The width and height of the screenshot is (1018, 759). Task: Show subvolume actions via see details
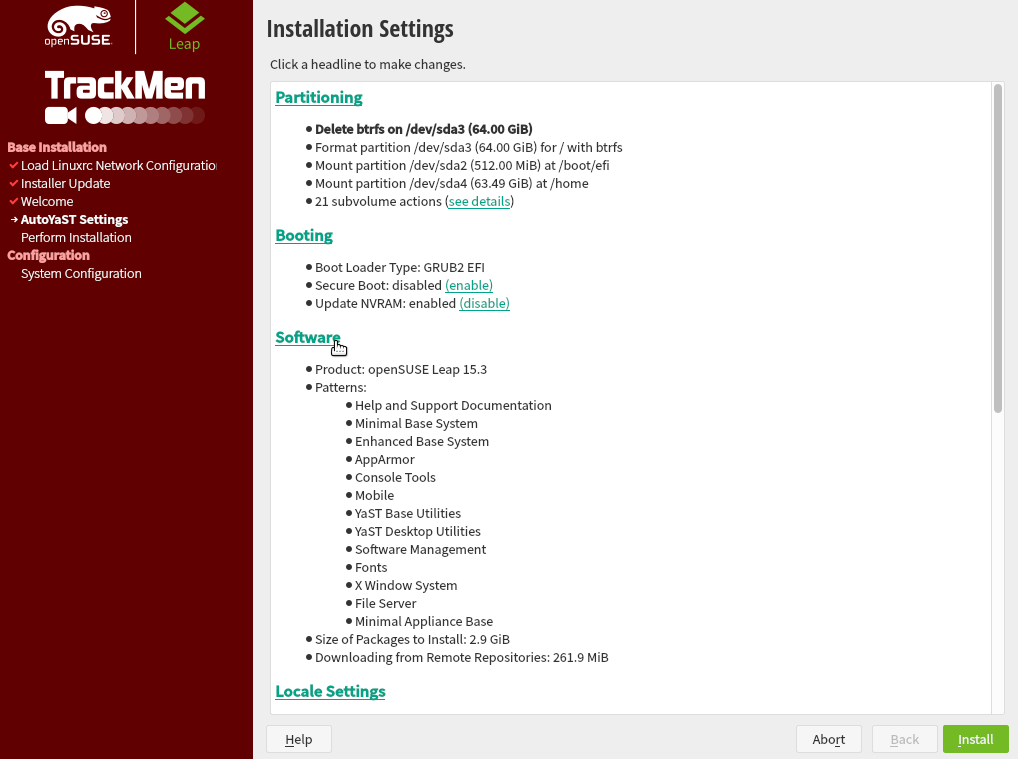479,201
